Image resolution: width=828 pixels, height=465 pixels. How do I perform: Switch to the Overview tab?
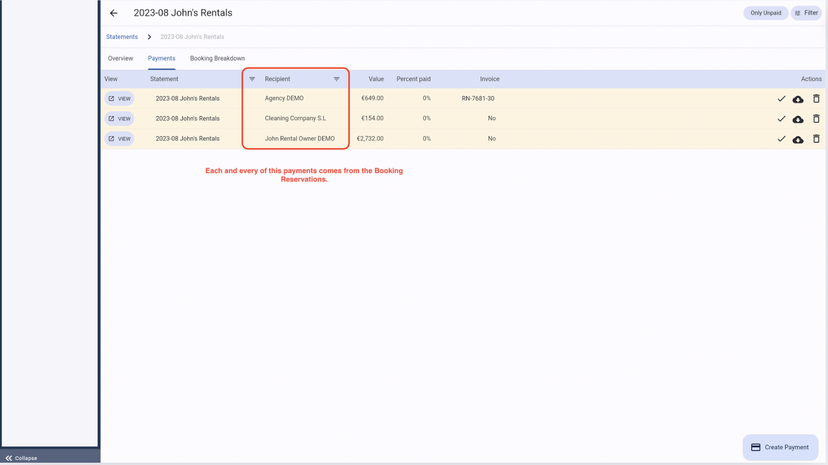pos(120,59)
